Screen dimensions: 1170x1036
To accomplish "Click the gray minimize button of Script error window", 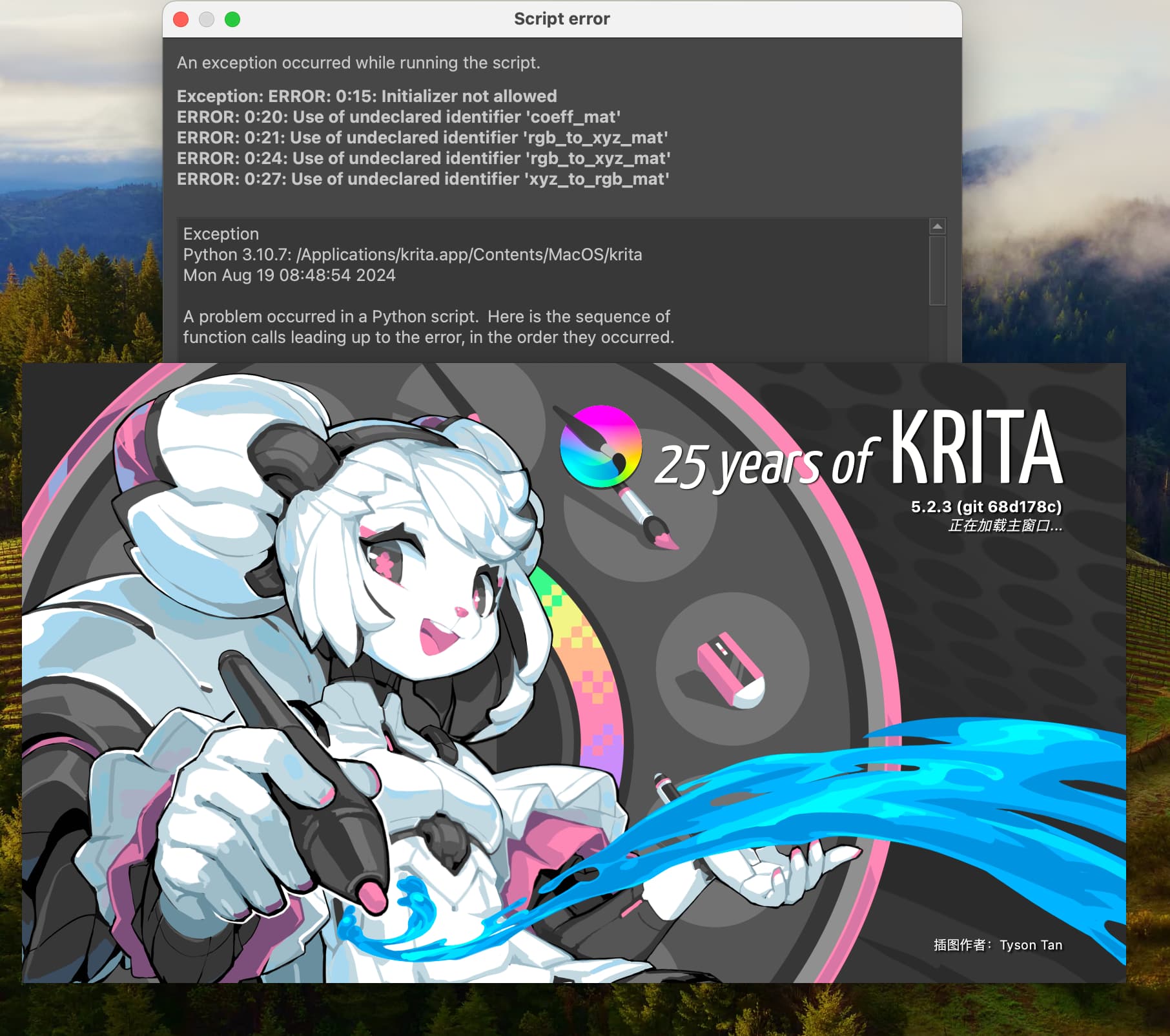I will (x=207, y=19).
